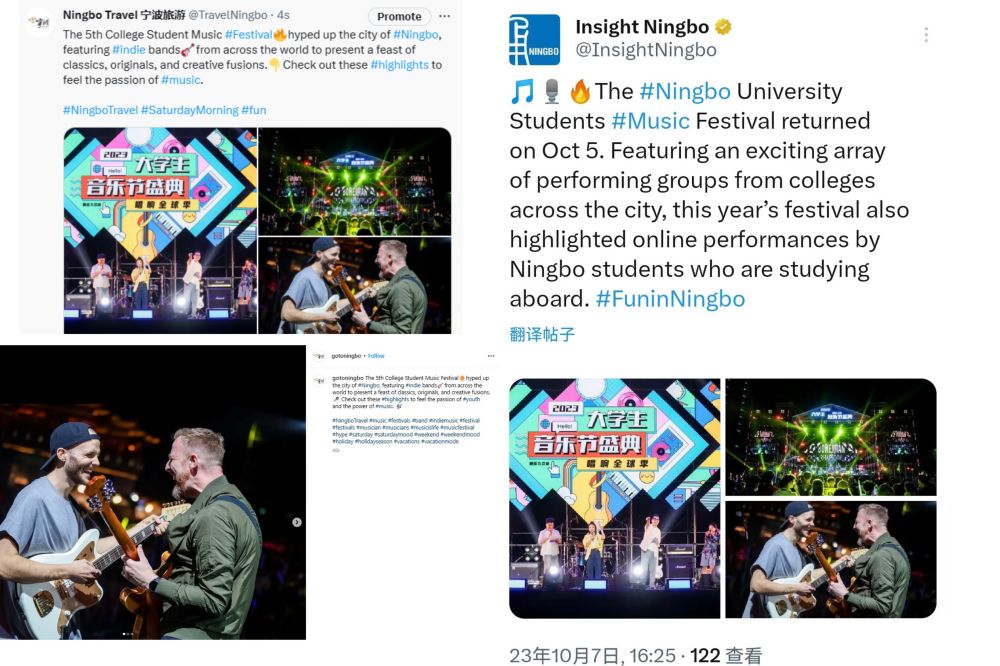Click the Promote button on Ningbo Travel post

[x=399, y=16]
